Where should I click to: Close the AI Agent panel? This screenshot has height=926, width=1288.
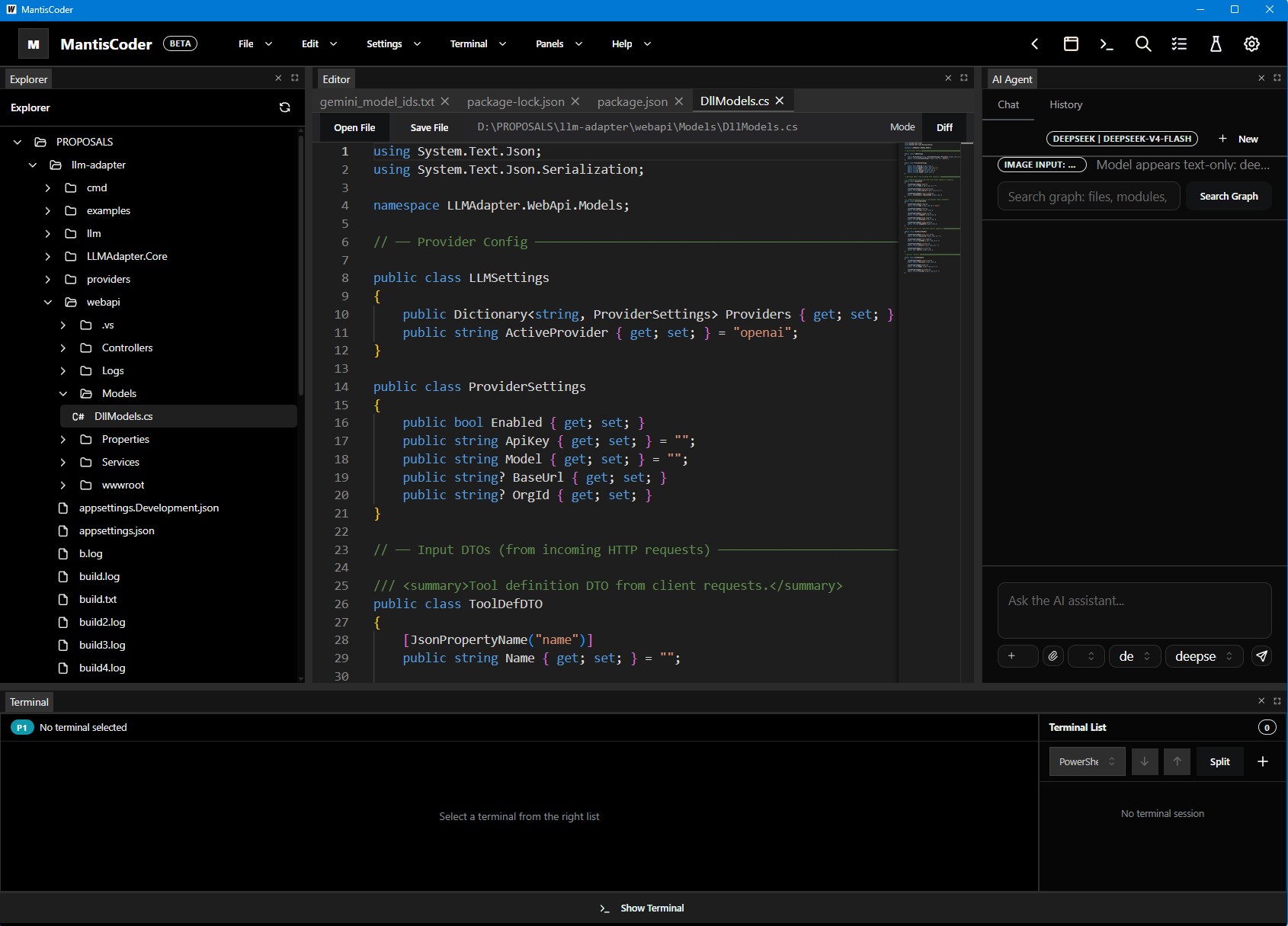pyautogui.click(x=1261, y=78)
